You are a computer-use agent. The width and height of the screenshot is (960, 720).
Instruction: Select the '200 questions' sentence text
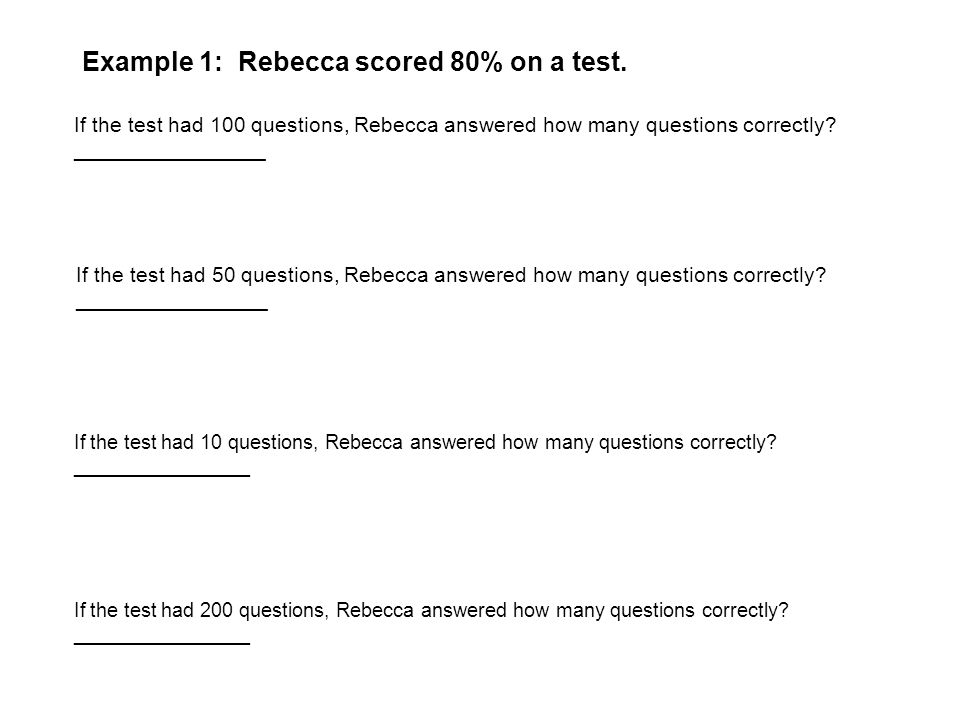pyautogui.click(x=432, y=610)
